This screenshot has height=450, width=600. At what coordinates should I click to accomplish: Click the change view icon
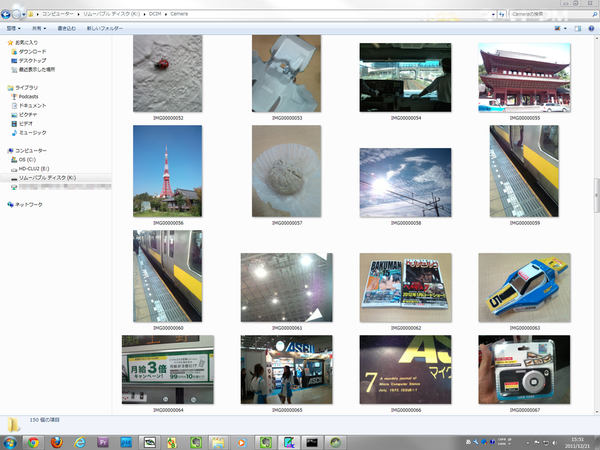[558, 28]
